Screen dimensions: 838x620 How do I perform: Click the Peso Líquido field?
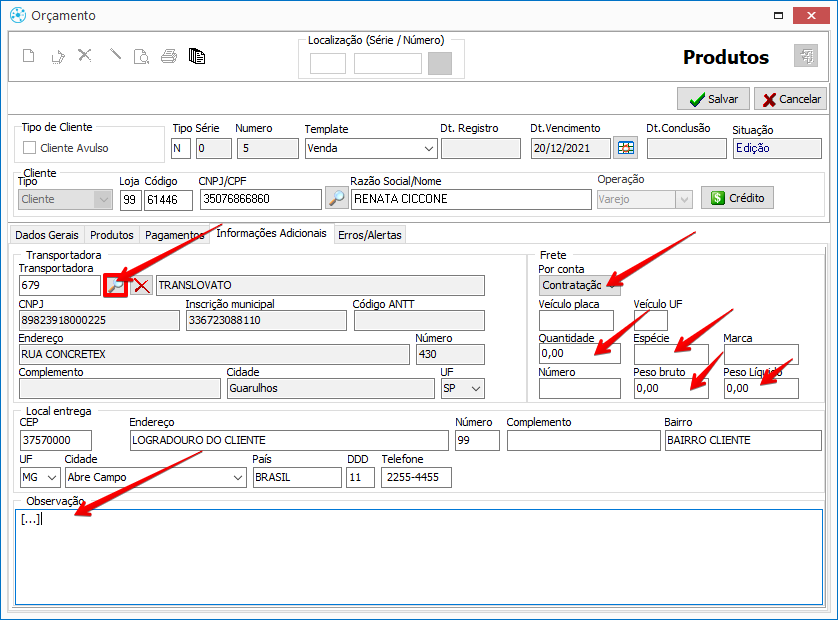pos(761,389)
